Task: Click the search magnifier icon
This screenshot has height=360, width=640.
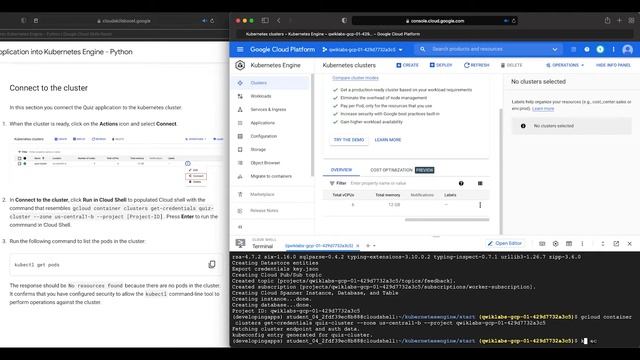Action: click(422, 49)
